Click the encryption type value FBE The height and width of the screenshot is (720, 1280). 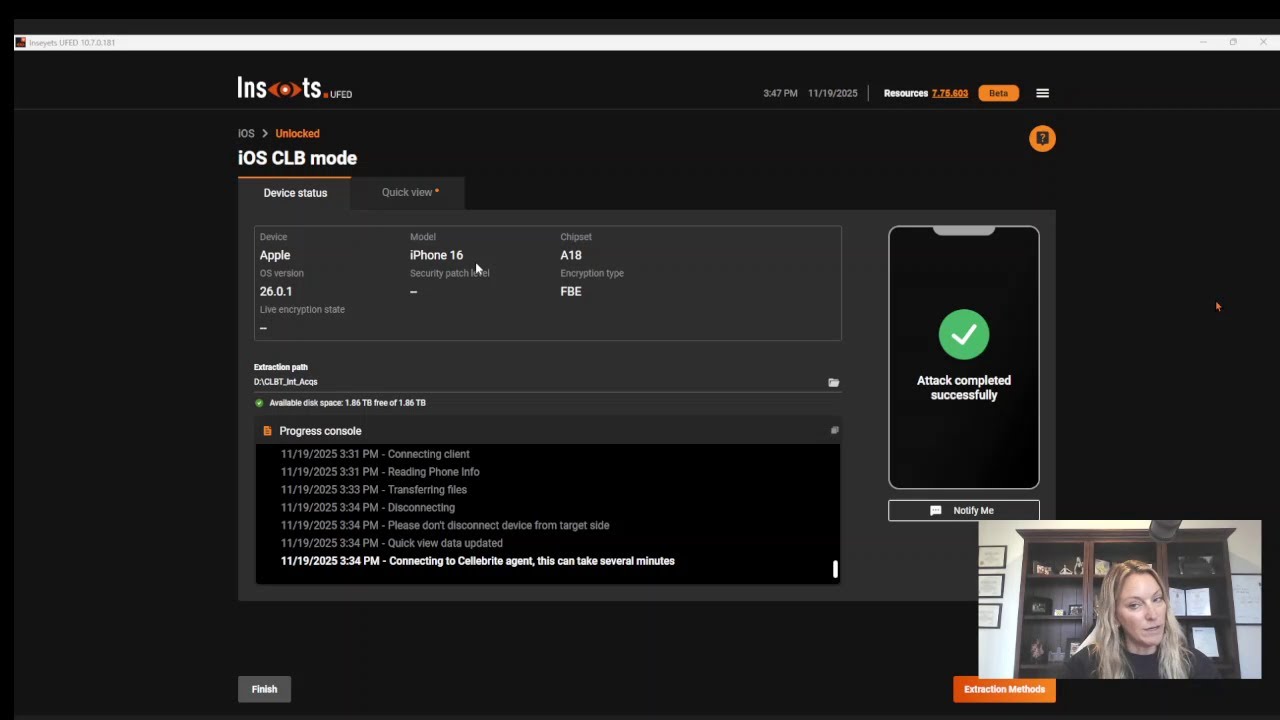[x=571, y=291]
